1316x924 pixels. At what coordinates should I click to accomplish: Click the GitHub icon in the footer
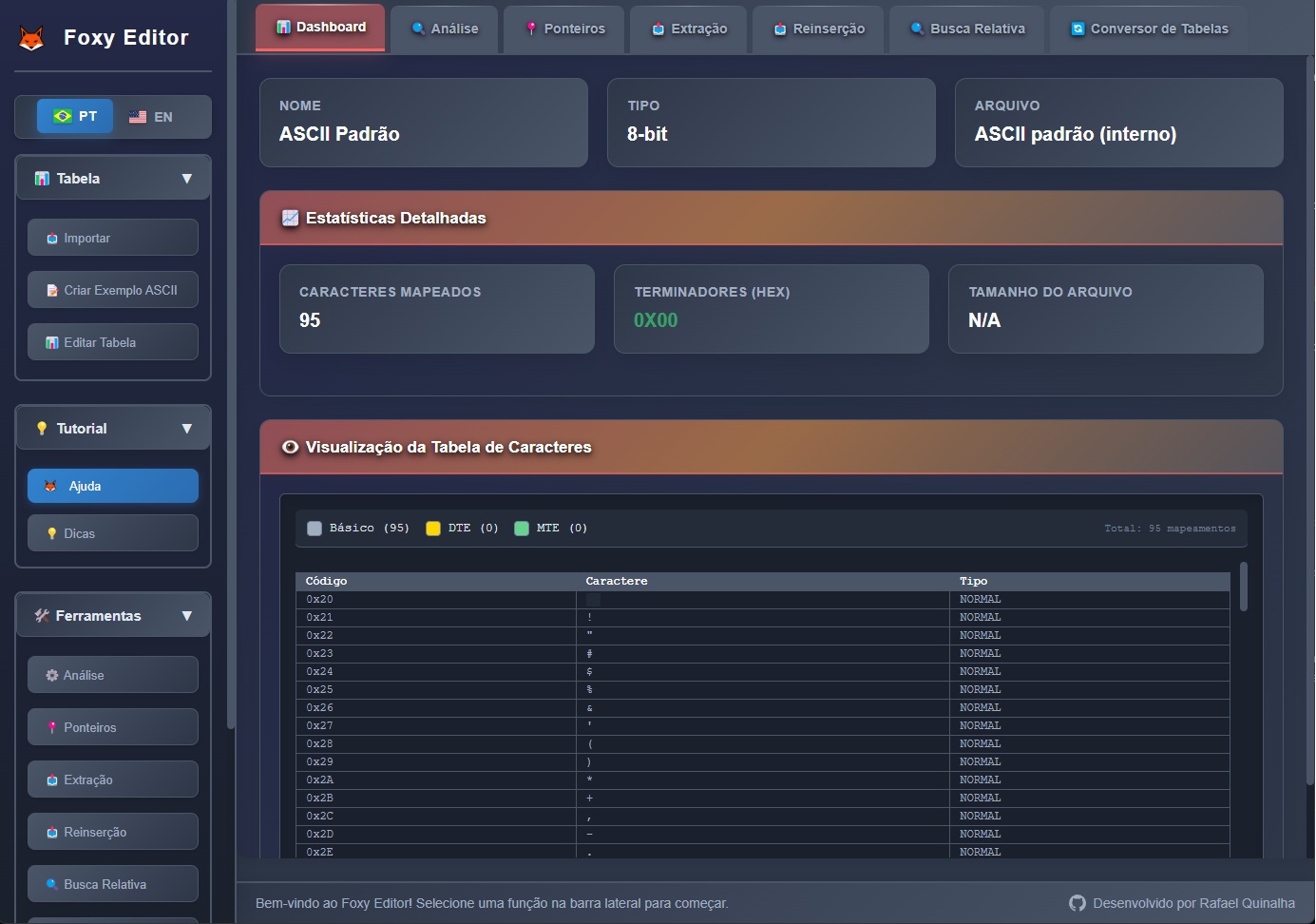coord(1077,903)
